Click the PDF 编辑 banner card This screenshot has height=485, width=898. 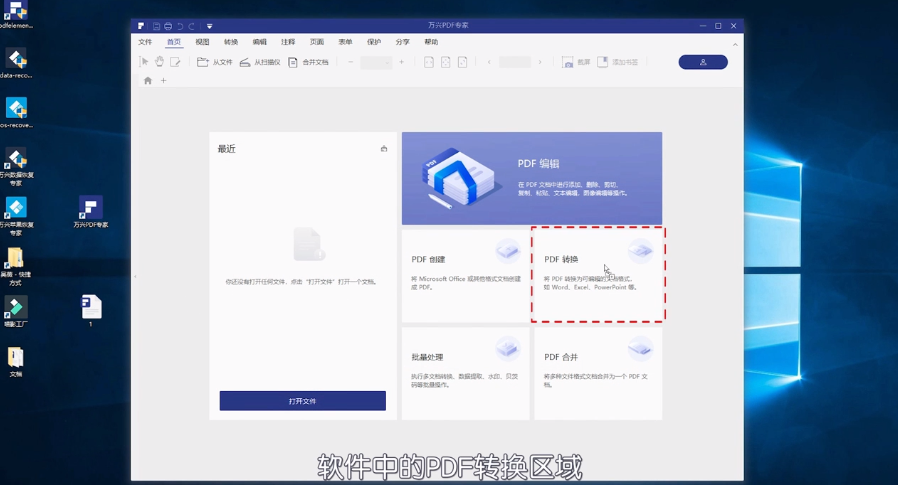(x=532, y=178)
